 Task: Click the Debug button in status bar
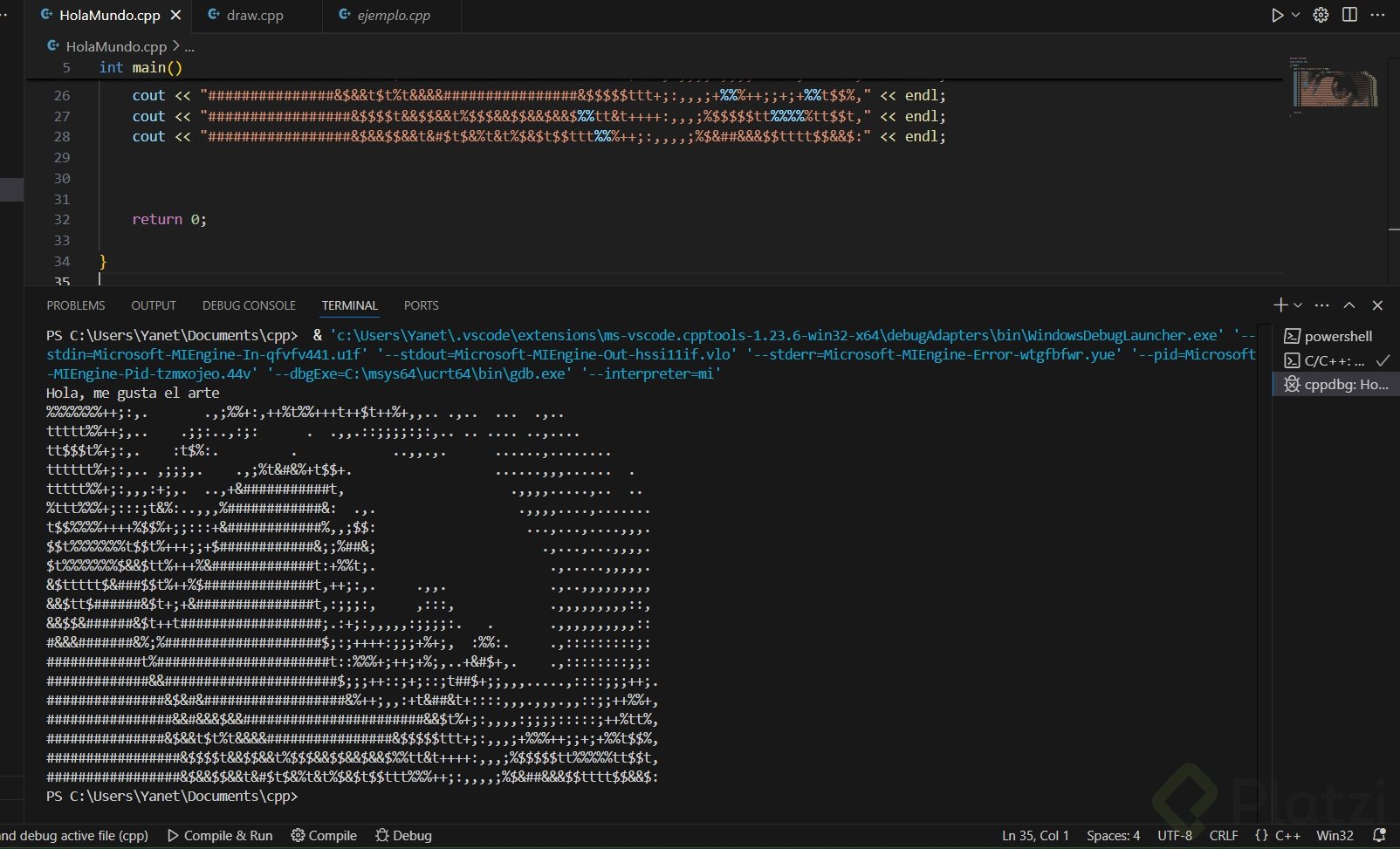(x=403, y=835)
